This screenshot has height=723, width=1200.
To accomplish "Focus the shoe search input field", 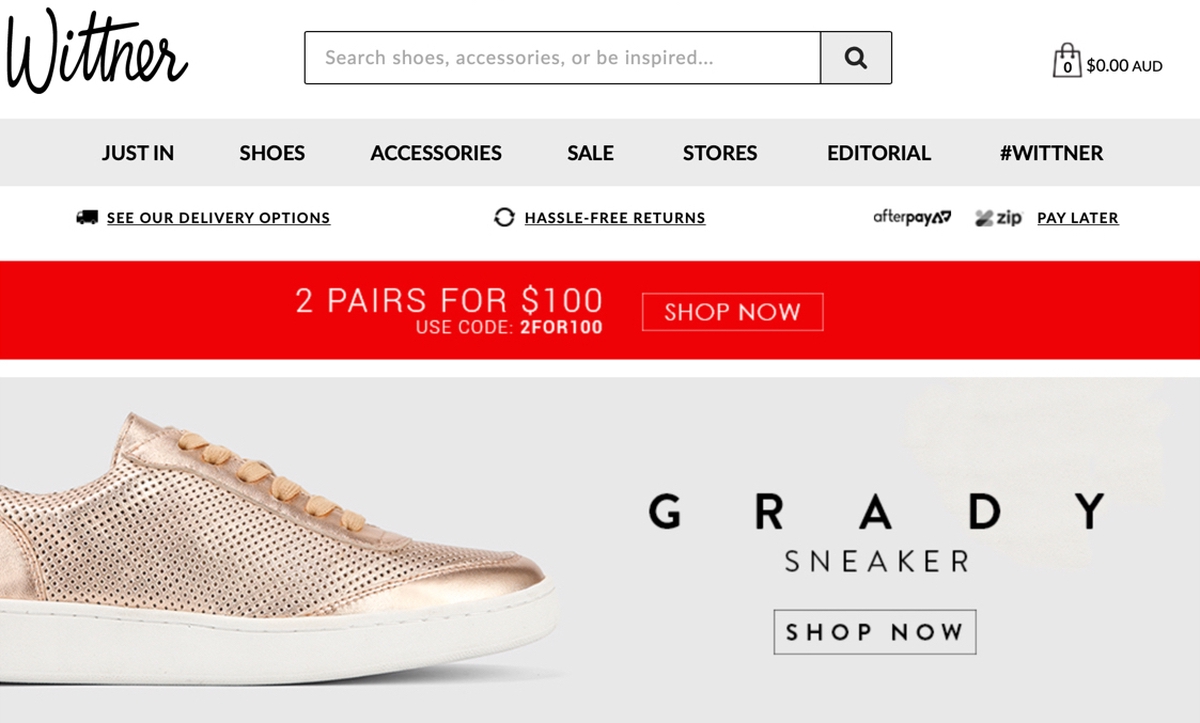I will pos(562,58).
